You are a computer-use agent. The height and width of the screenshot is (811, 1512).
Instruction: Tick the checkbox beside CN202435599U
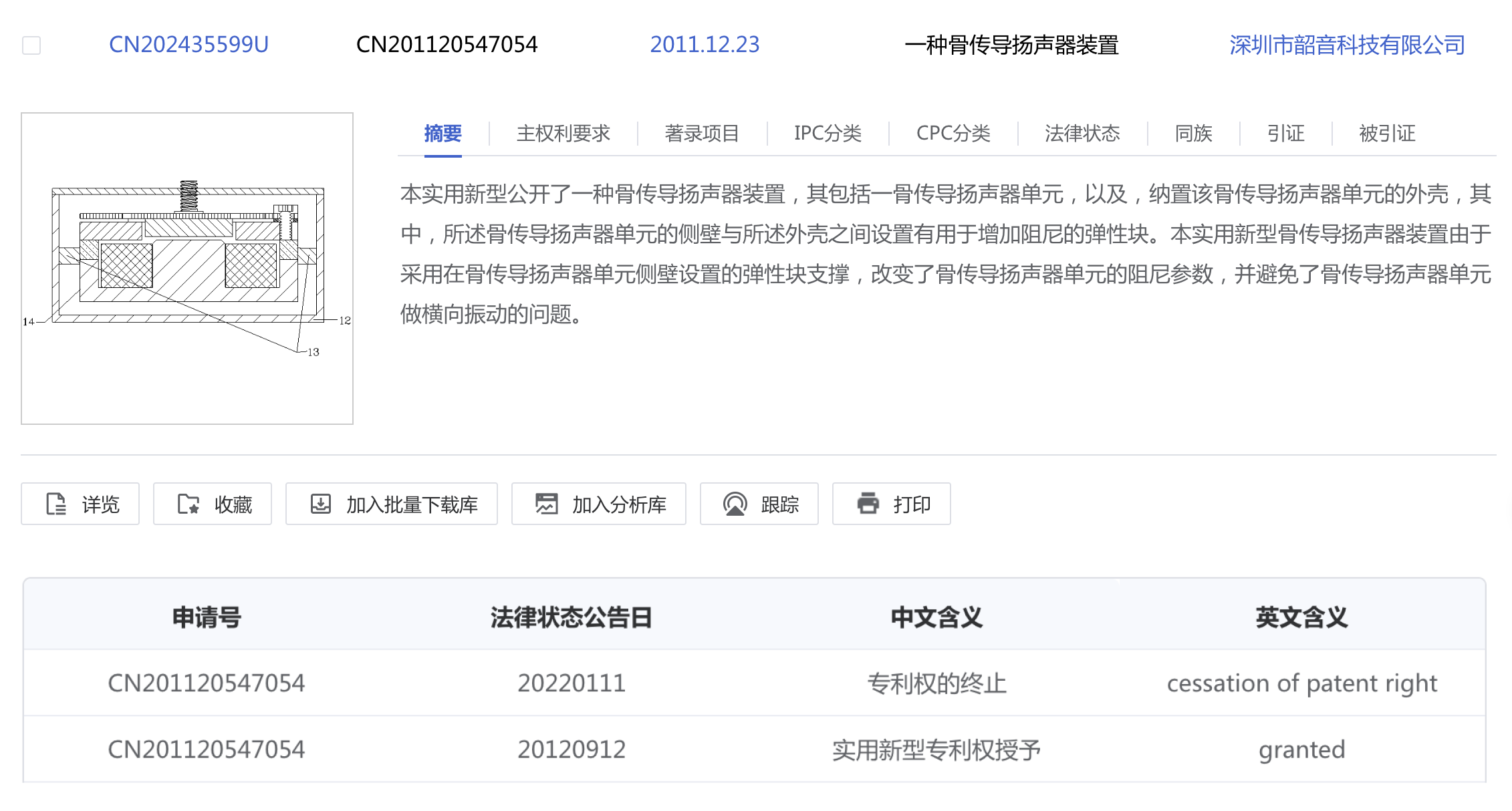click(31, 45)
